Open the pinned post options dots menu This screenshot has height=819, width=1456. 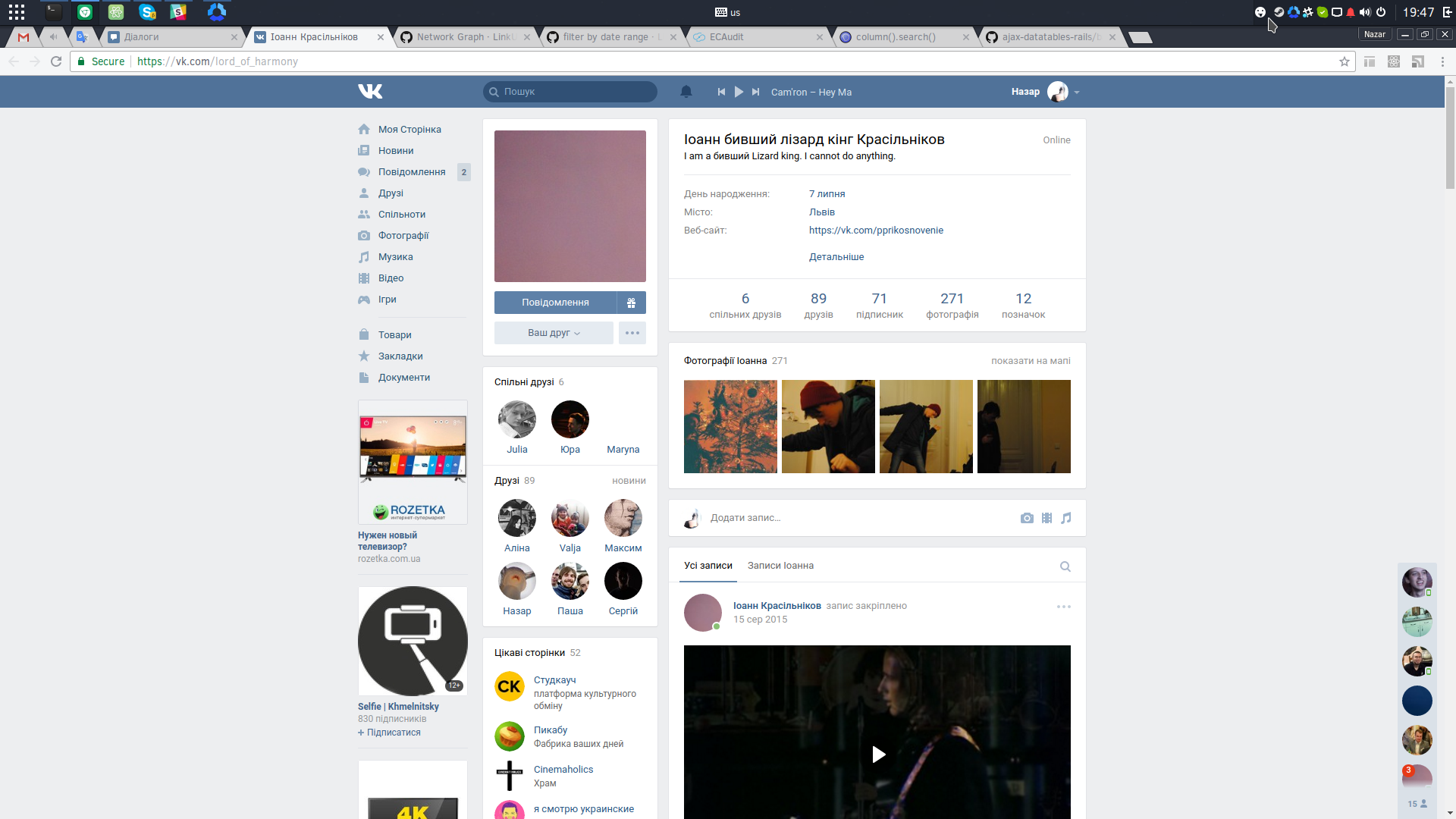[1064, 607]
